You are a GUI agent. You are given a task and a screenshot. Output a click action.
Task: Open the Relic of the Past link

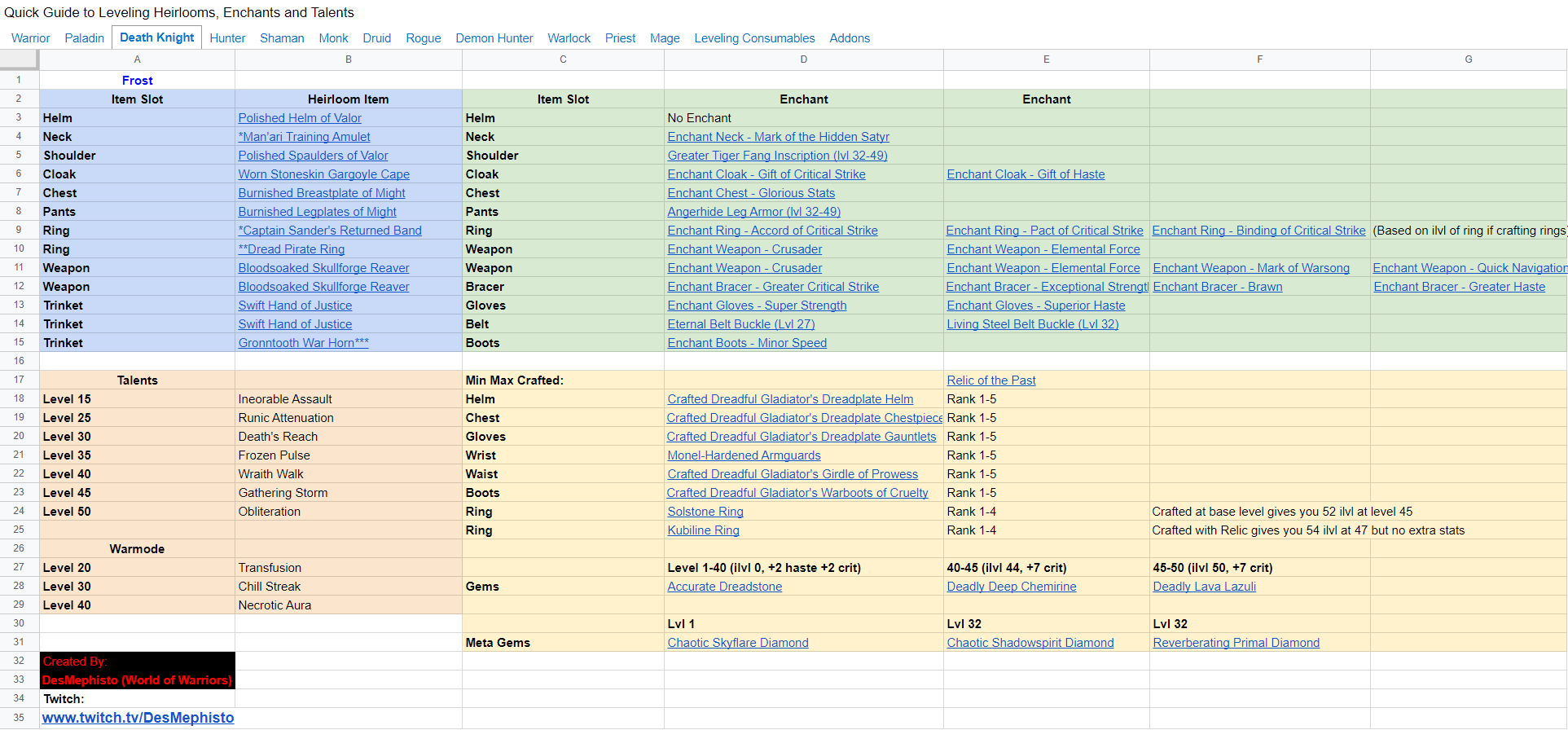click(991, 380)
